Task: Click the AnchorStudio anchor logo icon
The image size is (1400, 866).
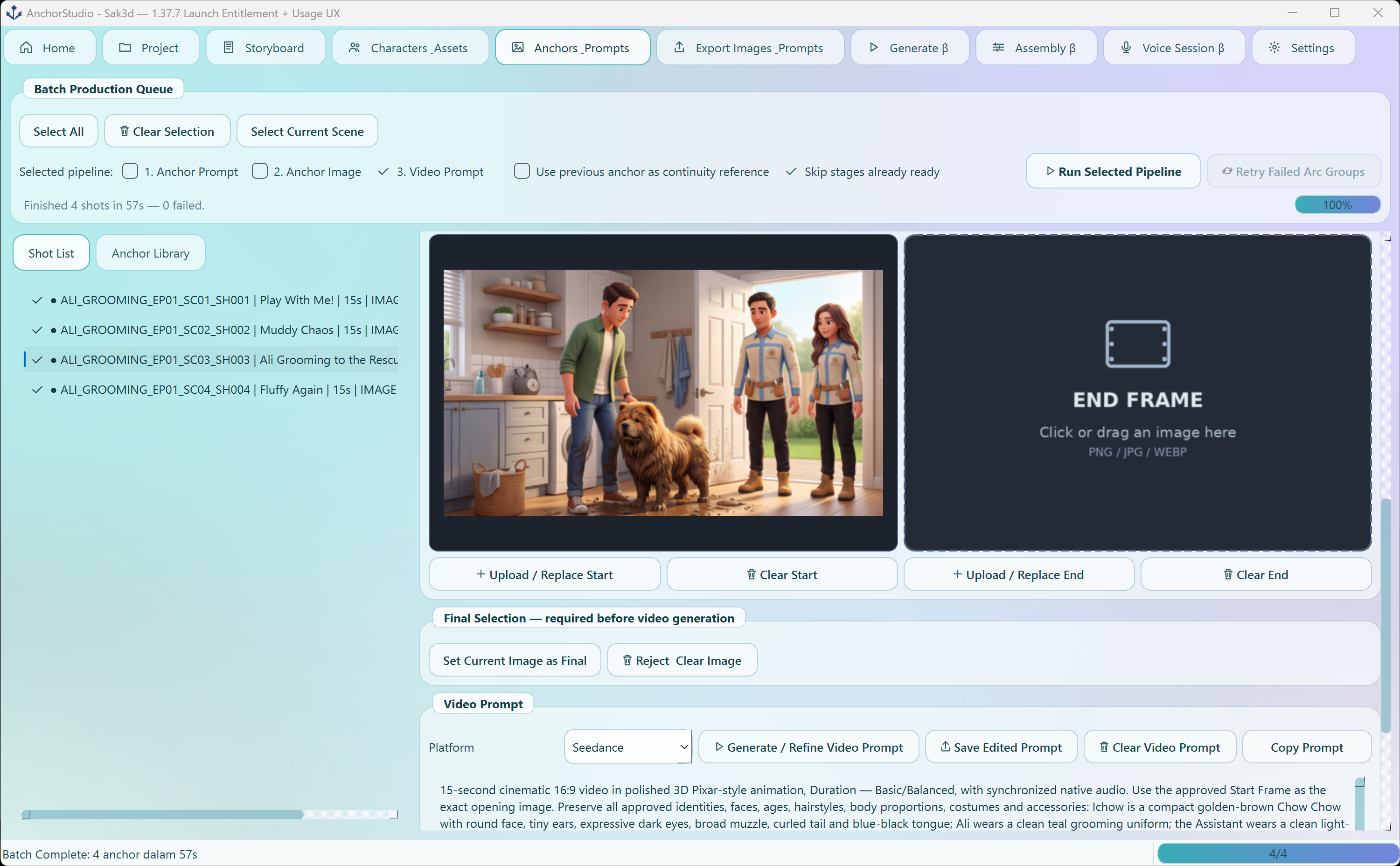Action: click(14, 13)
